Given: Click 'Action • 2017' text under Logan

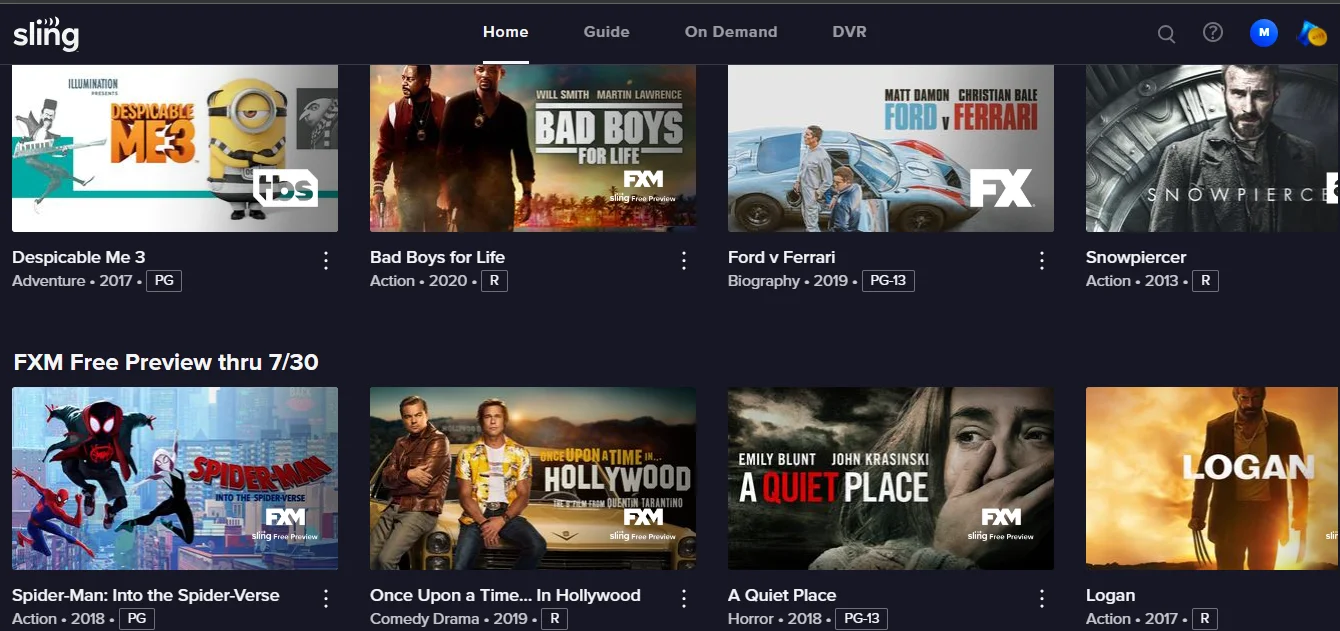Looking at the screenshot, I should pyautogui.click(x=1132, y=619).
